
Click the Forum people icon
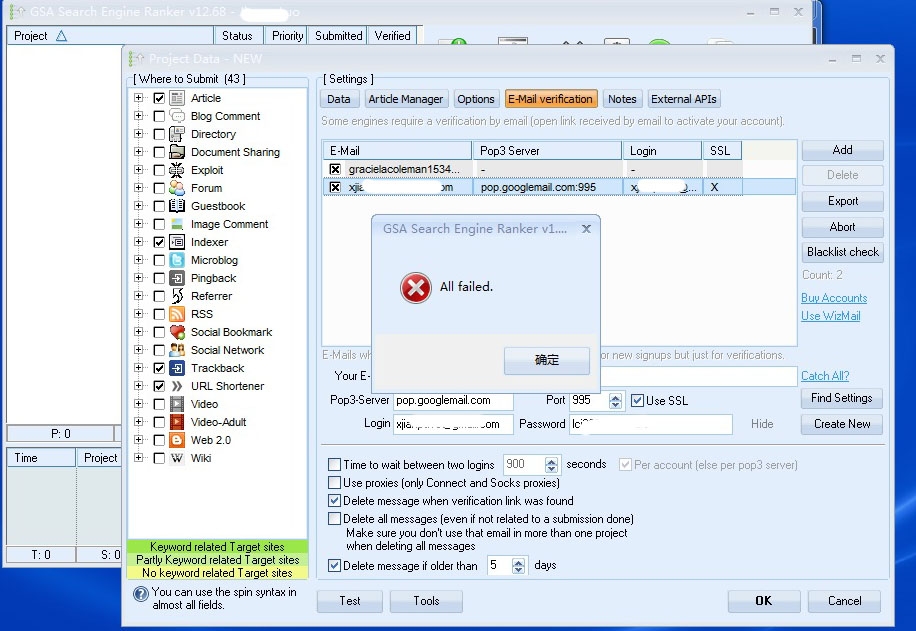point(177,188)
